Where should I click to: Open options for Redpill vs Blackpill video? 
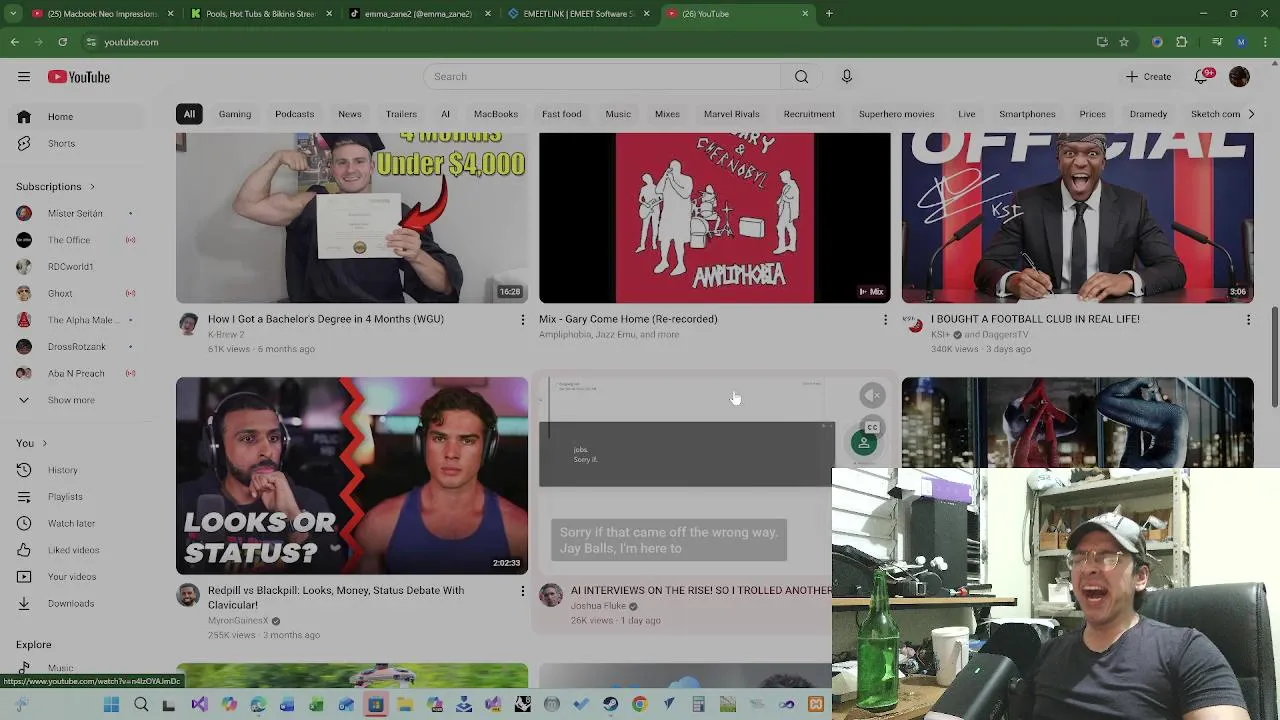pos(522,591)
